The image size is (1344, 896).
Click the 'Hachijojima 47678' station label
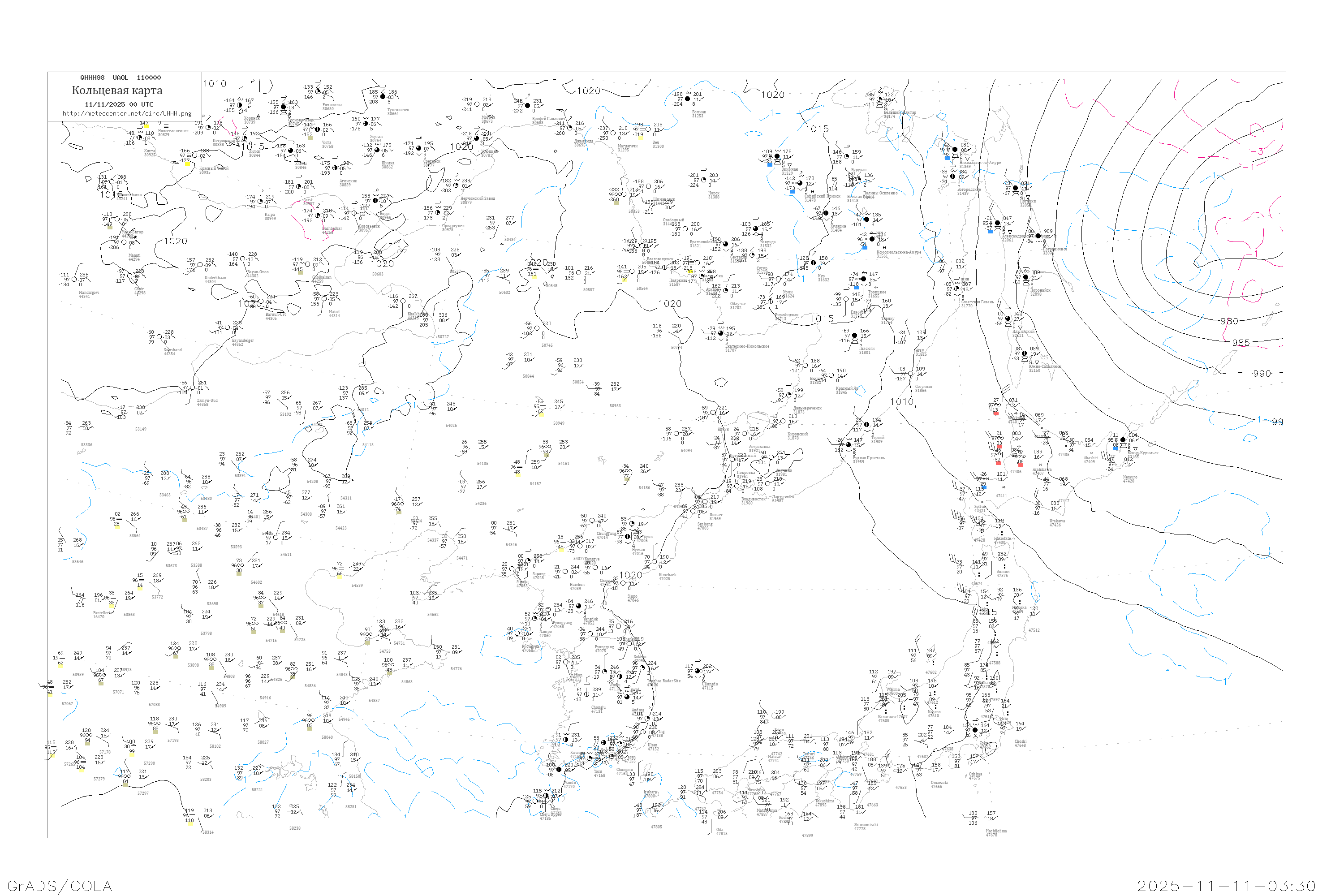coord(996,832)
